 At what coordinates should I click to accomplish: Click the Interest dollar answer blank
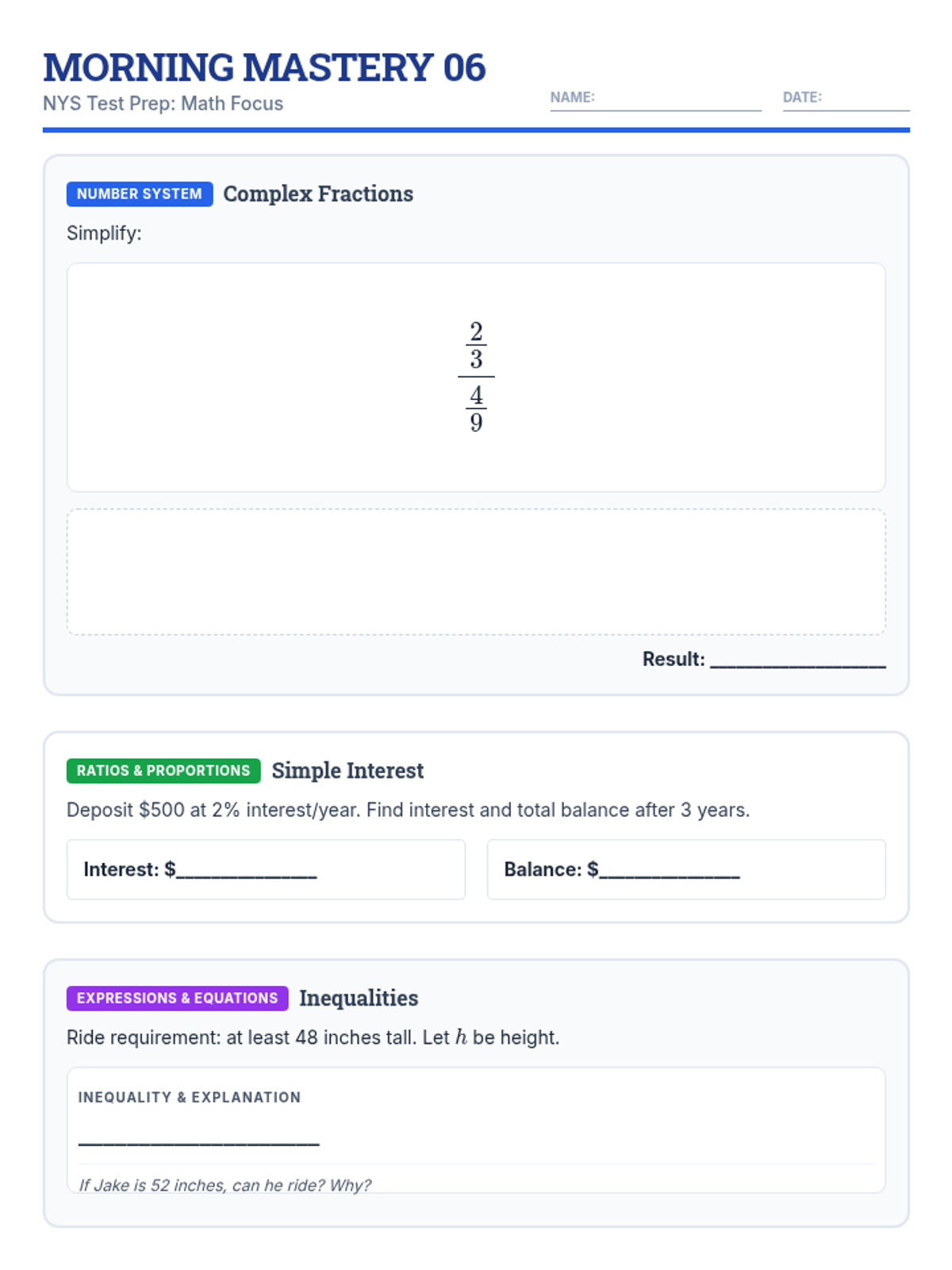click(x=247, y=870)
